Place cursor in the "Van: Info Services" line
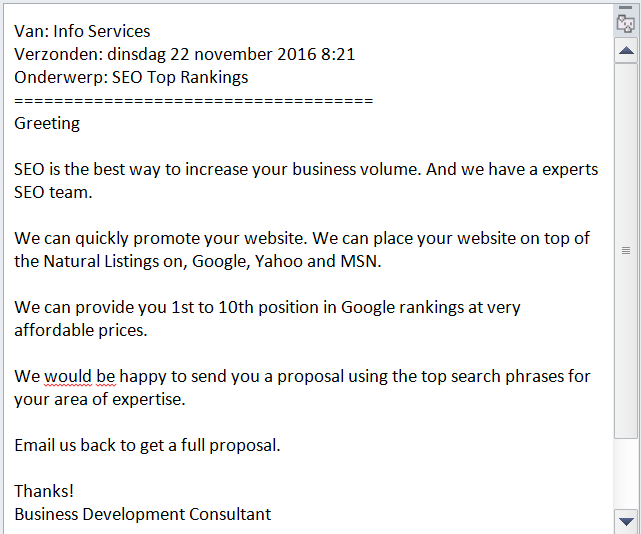This screenshot has width=641, height=534. [82, 31]
